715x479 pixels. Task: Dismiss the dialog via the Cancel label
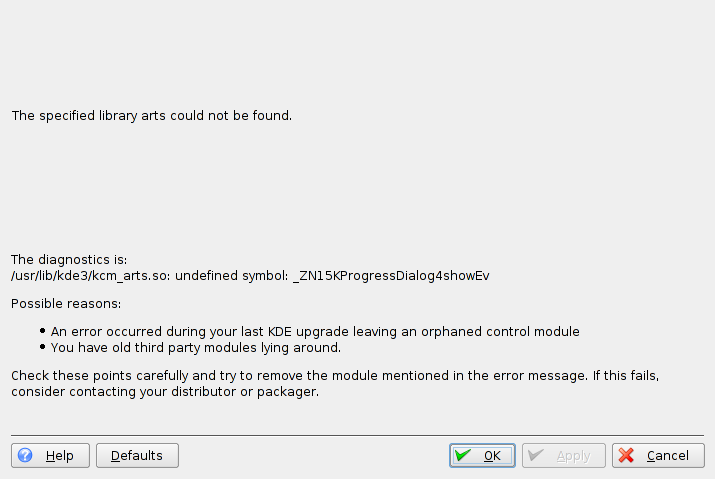coord(667,456)
